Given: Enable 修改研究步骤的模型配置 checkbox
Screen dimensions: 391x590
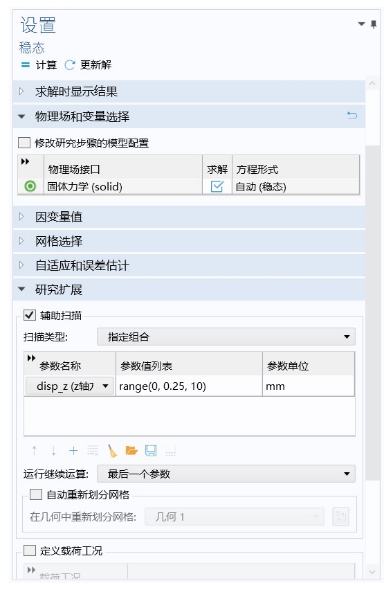Looking at the screenshot, I should pyautogui.click(x=24, y=143).
